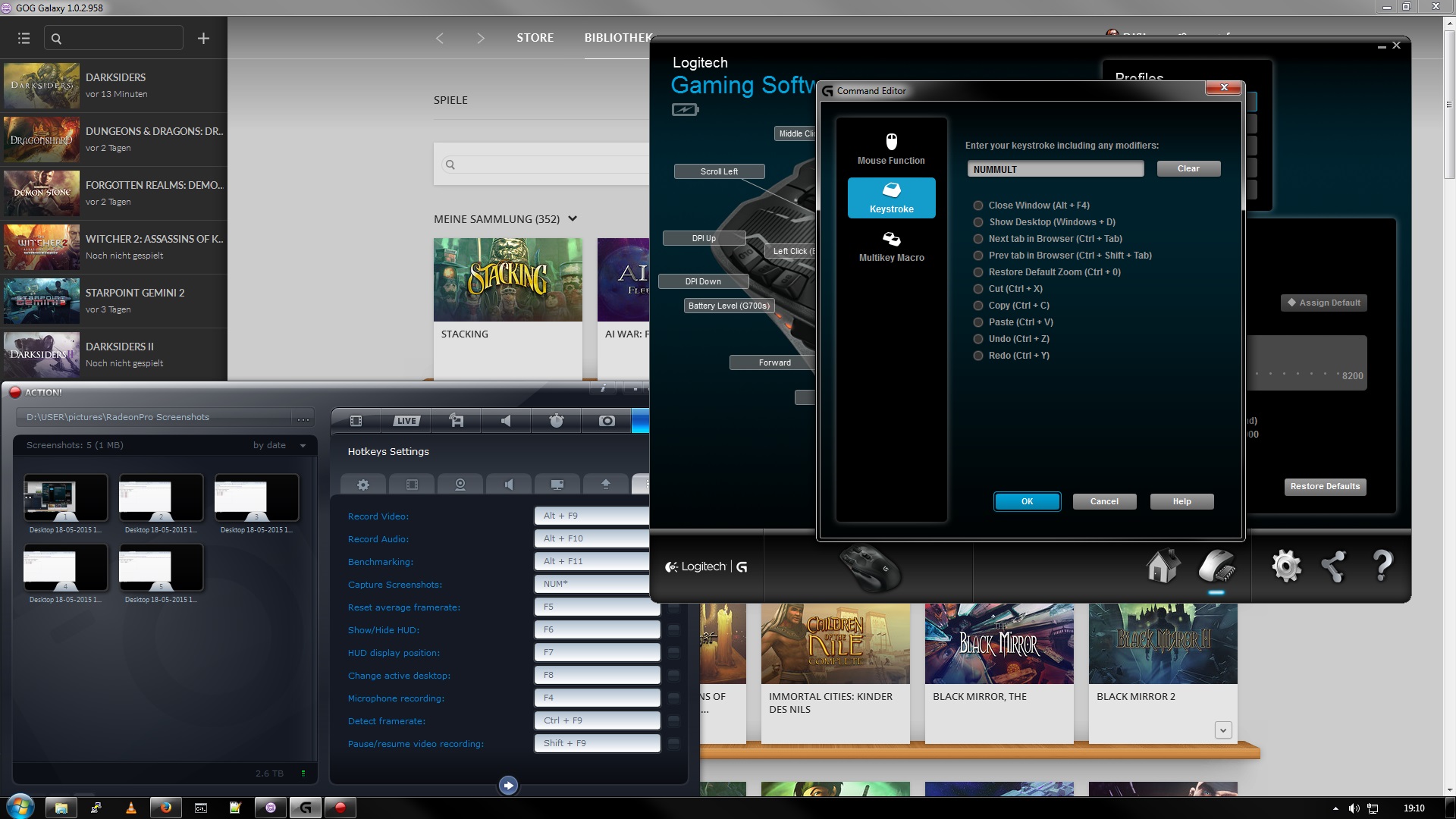Open Action! screenshot thumbnail number 1
The width and height of the screenshot is (1456, 819).
coord(65,497)
